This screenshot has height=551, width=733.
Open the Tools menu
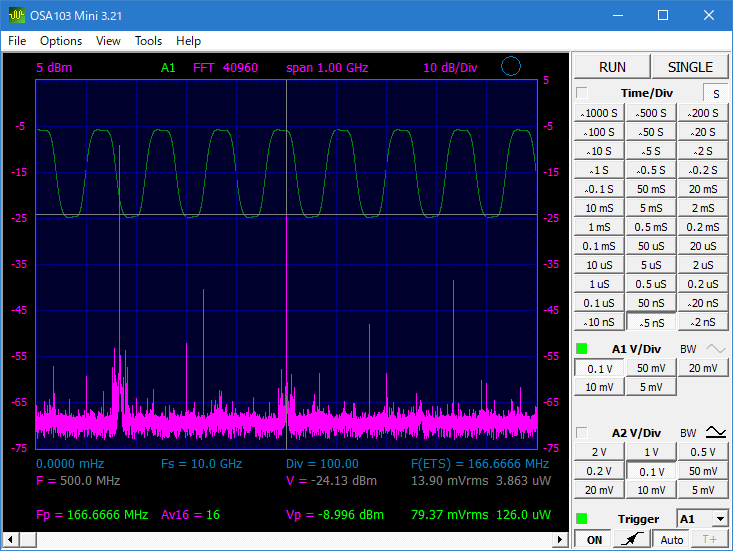coord(149,41)
